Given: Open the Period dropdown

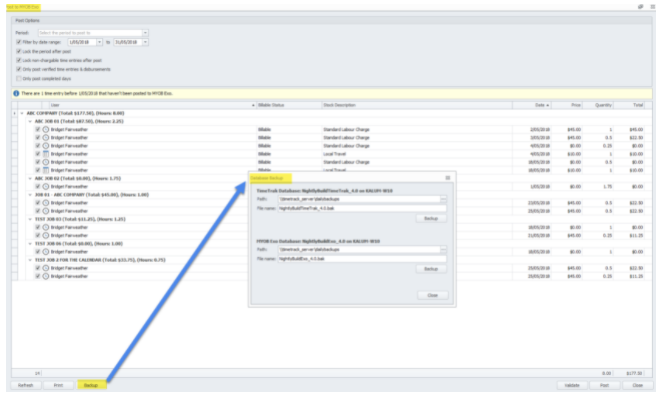Looking at the screenshot, I should click(145, 33).
